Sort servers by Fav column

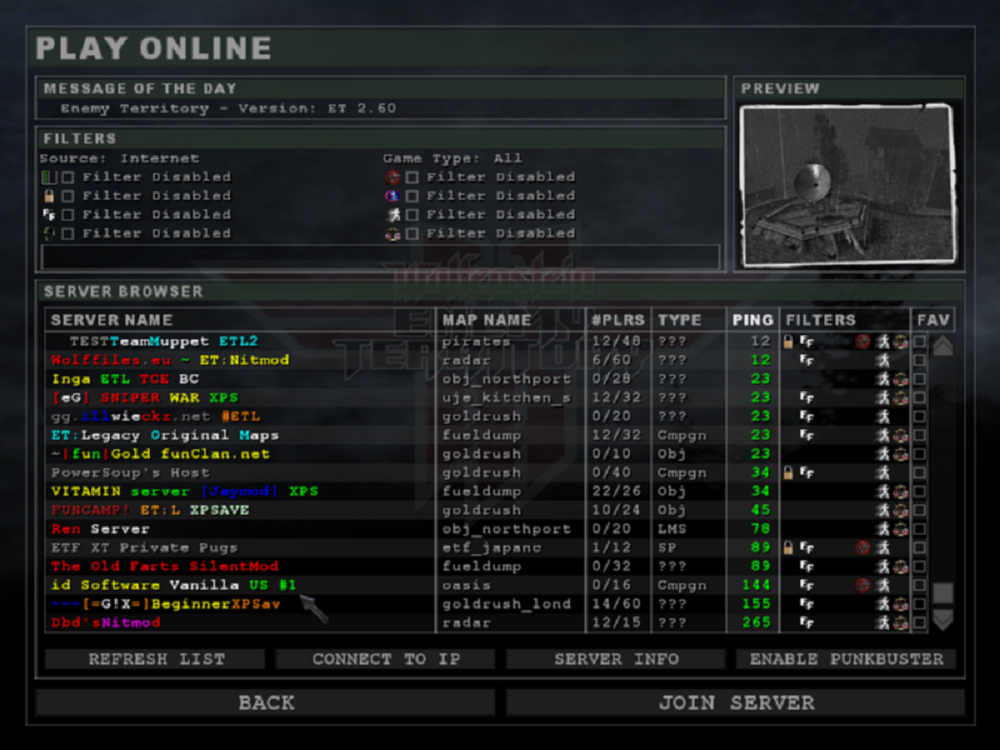pos(932,320)
